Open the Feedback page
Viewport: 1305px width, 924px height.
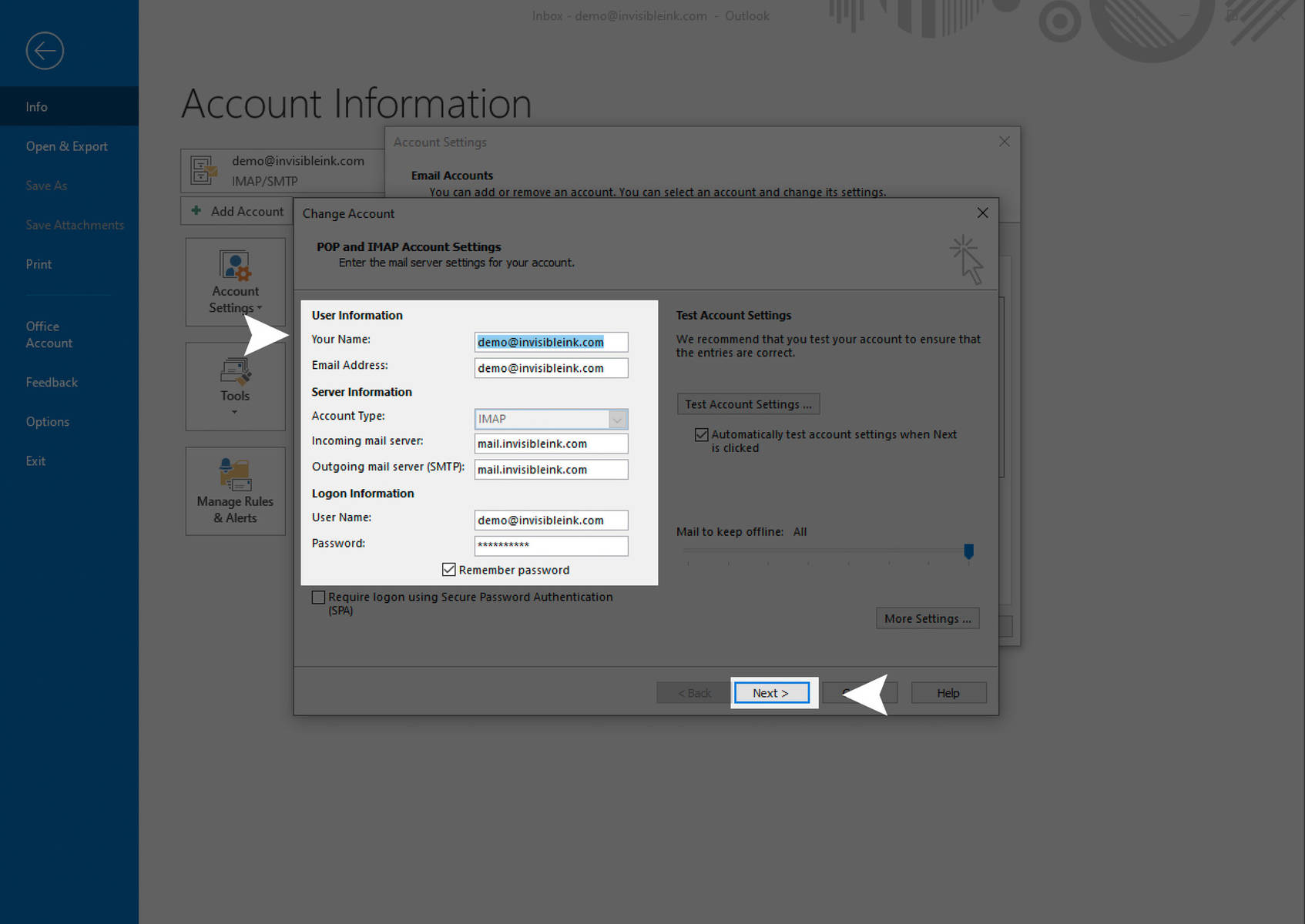[x=69, y=382]
